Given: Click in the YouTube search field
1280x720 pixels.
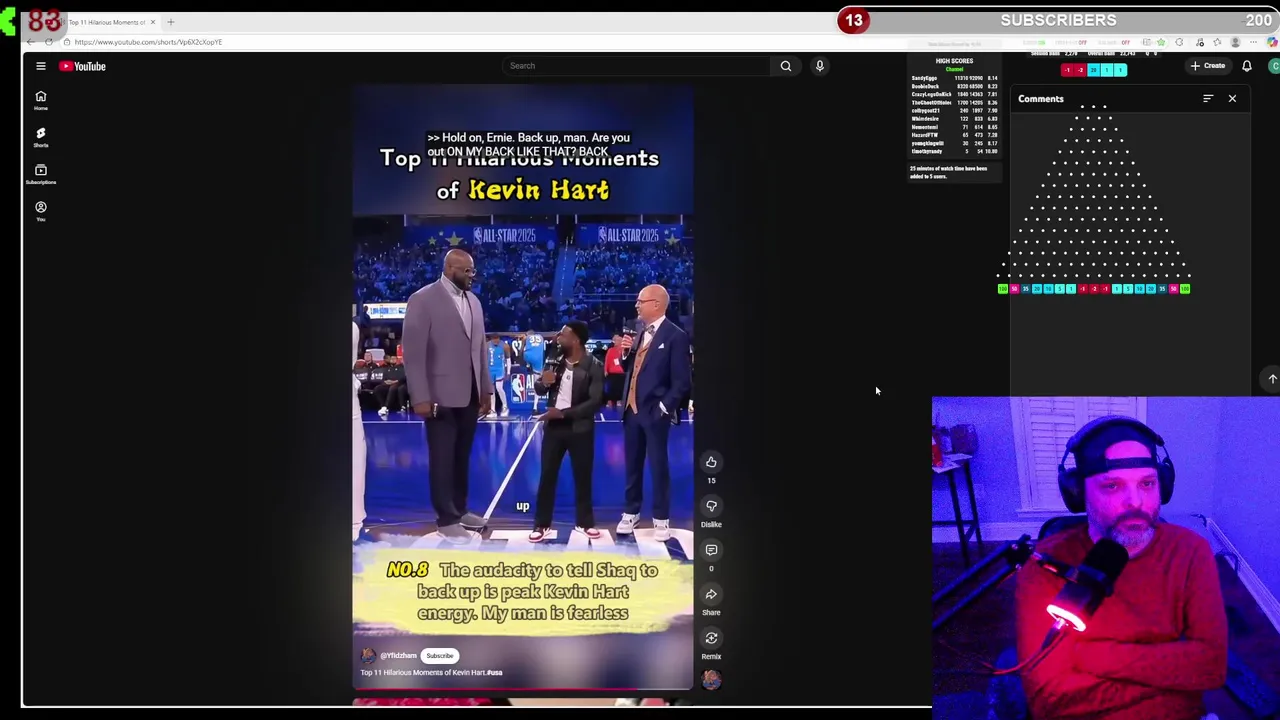Looking at the screenshot, I should pyautogui.click(x=638, y=66).
